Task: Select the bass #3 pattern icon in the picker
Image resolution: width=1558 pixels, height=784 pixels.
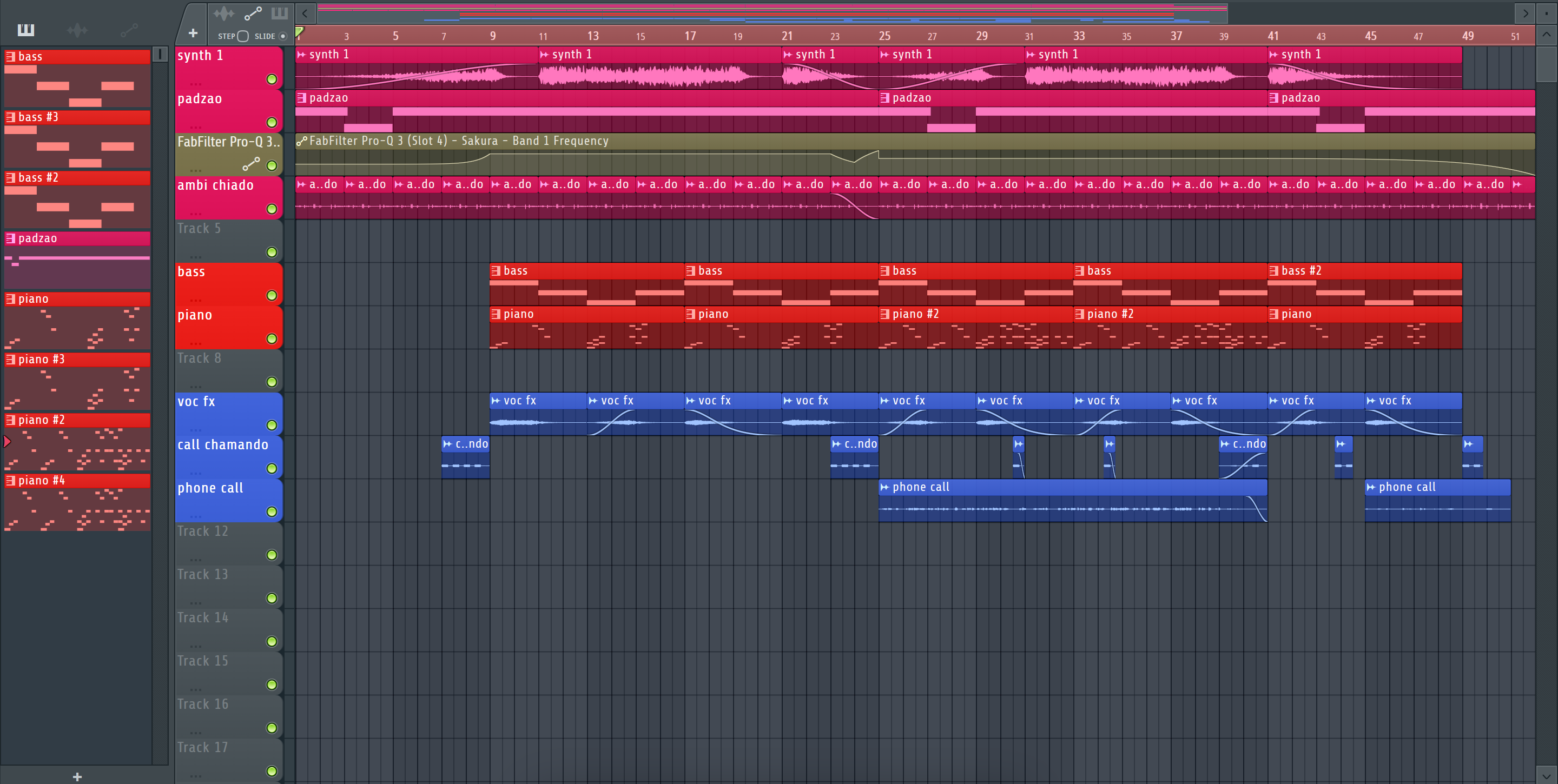Action: pos(10,117)
